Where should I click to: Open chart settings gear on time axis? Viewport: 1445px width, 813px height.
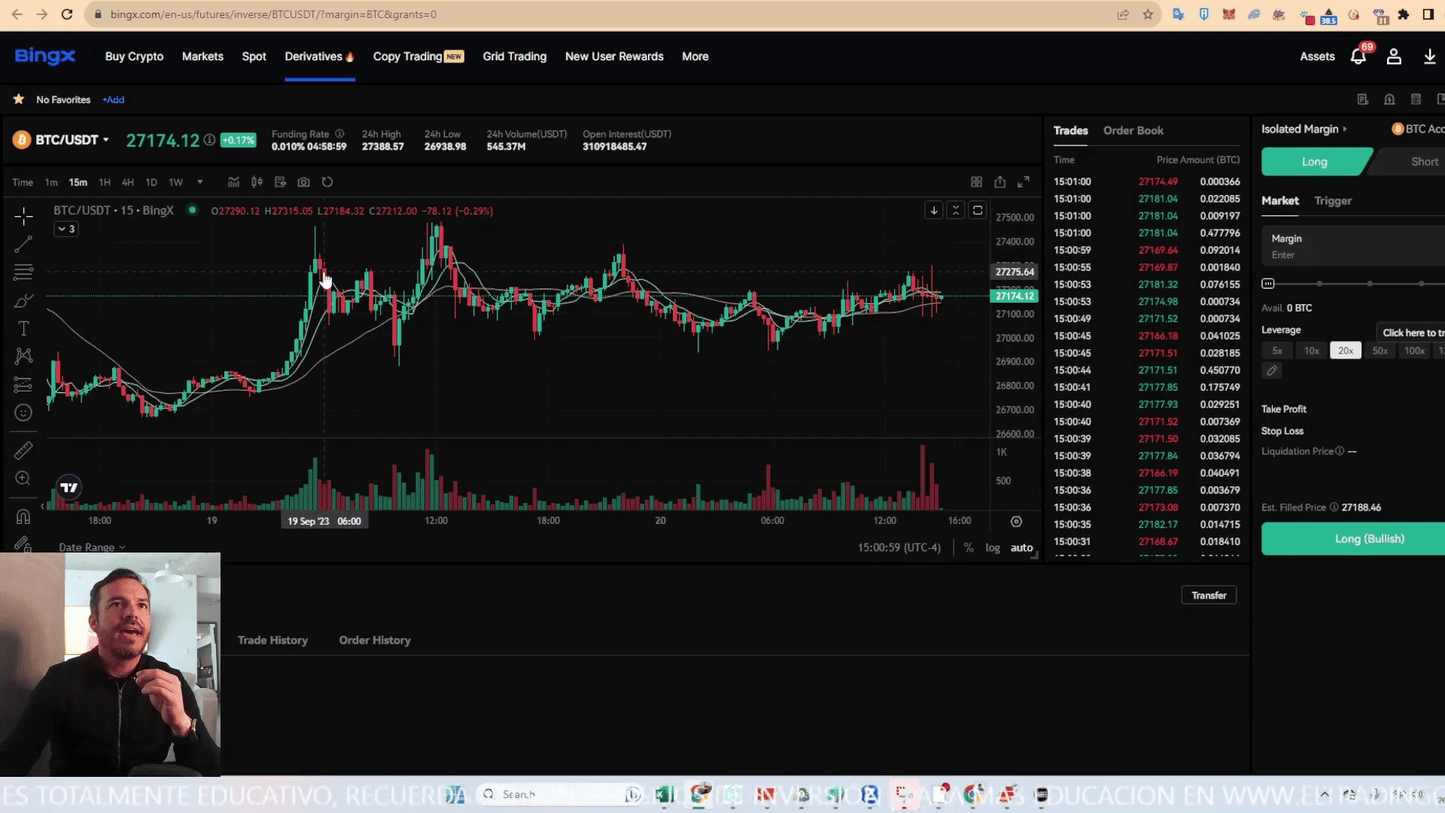coord(1016,521)
